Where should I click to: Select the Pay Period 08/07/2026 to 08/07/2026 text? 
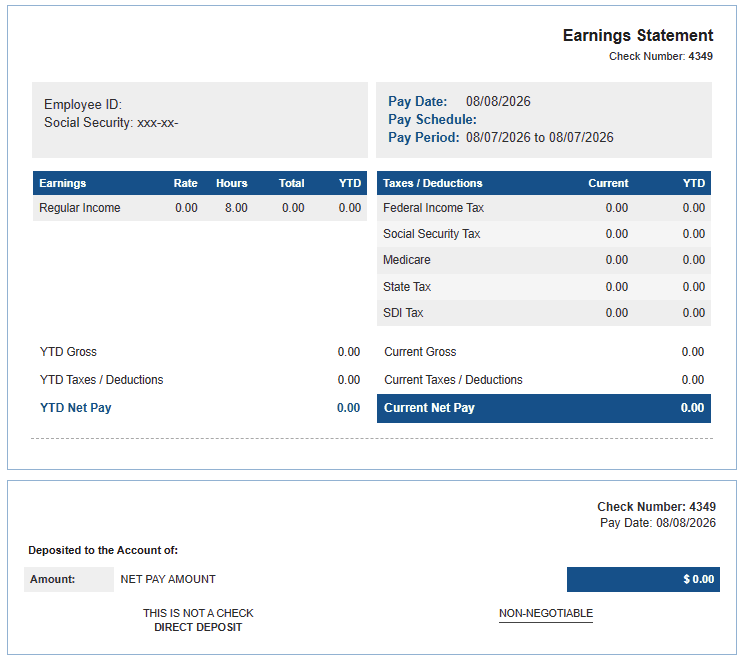click(500, 137)
